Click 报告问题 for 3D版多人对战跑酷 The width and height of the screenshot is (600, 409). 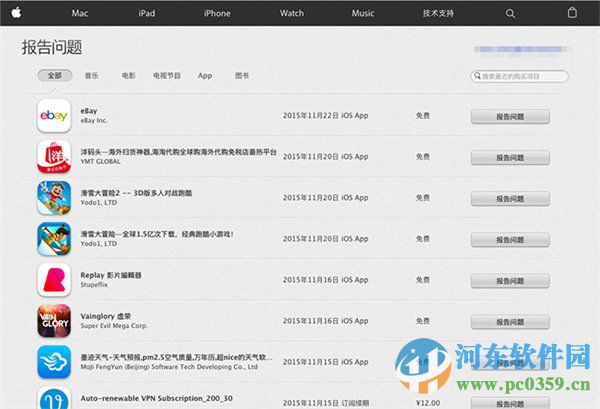(x=510, y=199)
